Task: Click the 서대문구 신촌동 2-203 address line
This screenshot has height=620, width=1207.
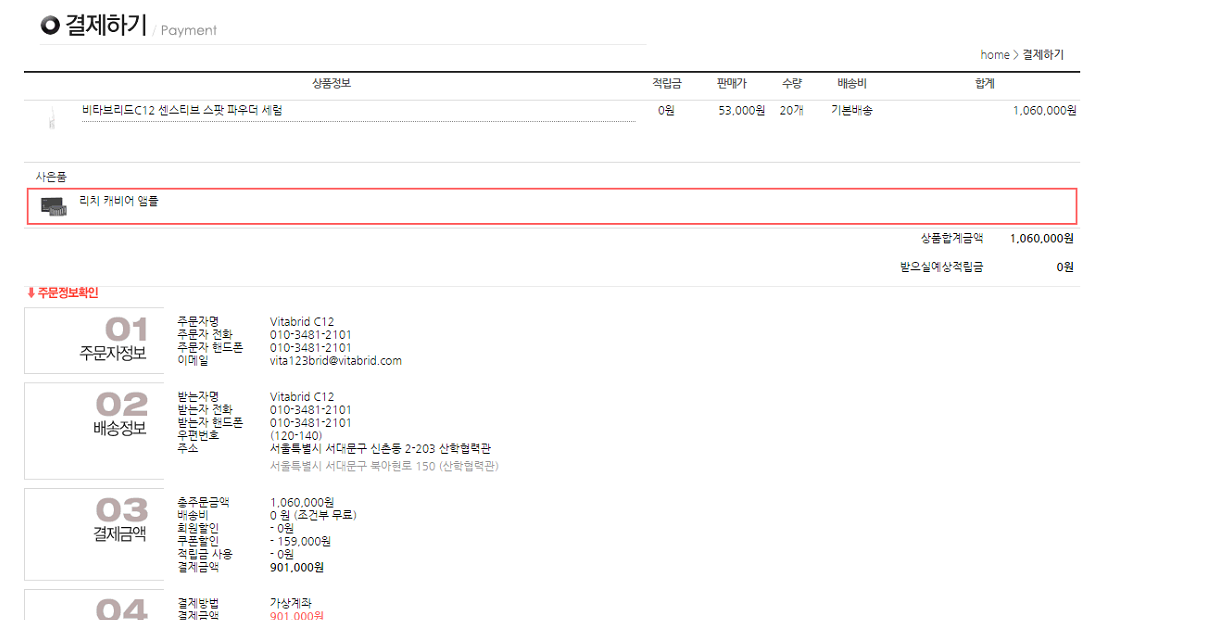Action: tap(380, 449)
